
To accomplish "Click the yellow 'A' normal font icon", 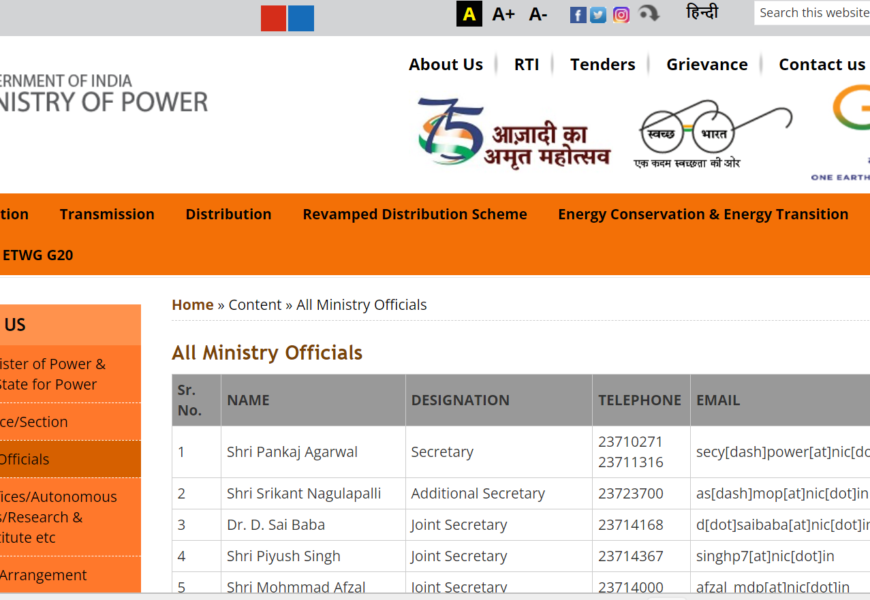I will [x=469, y=14].
